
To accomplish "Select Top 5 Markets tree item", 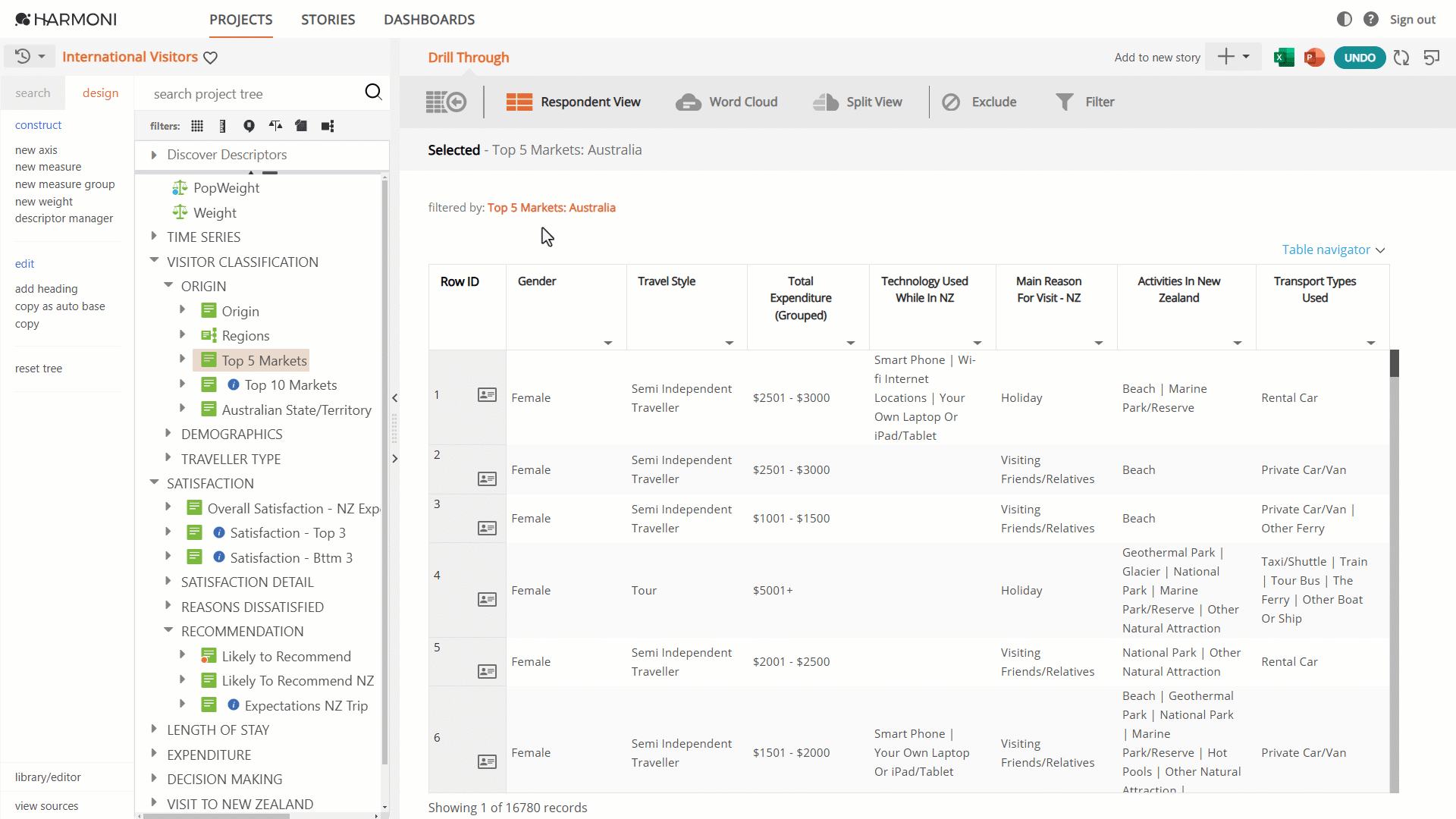I will (264, 360).
